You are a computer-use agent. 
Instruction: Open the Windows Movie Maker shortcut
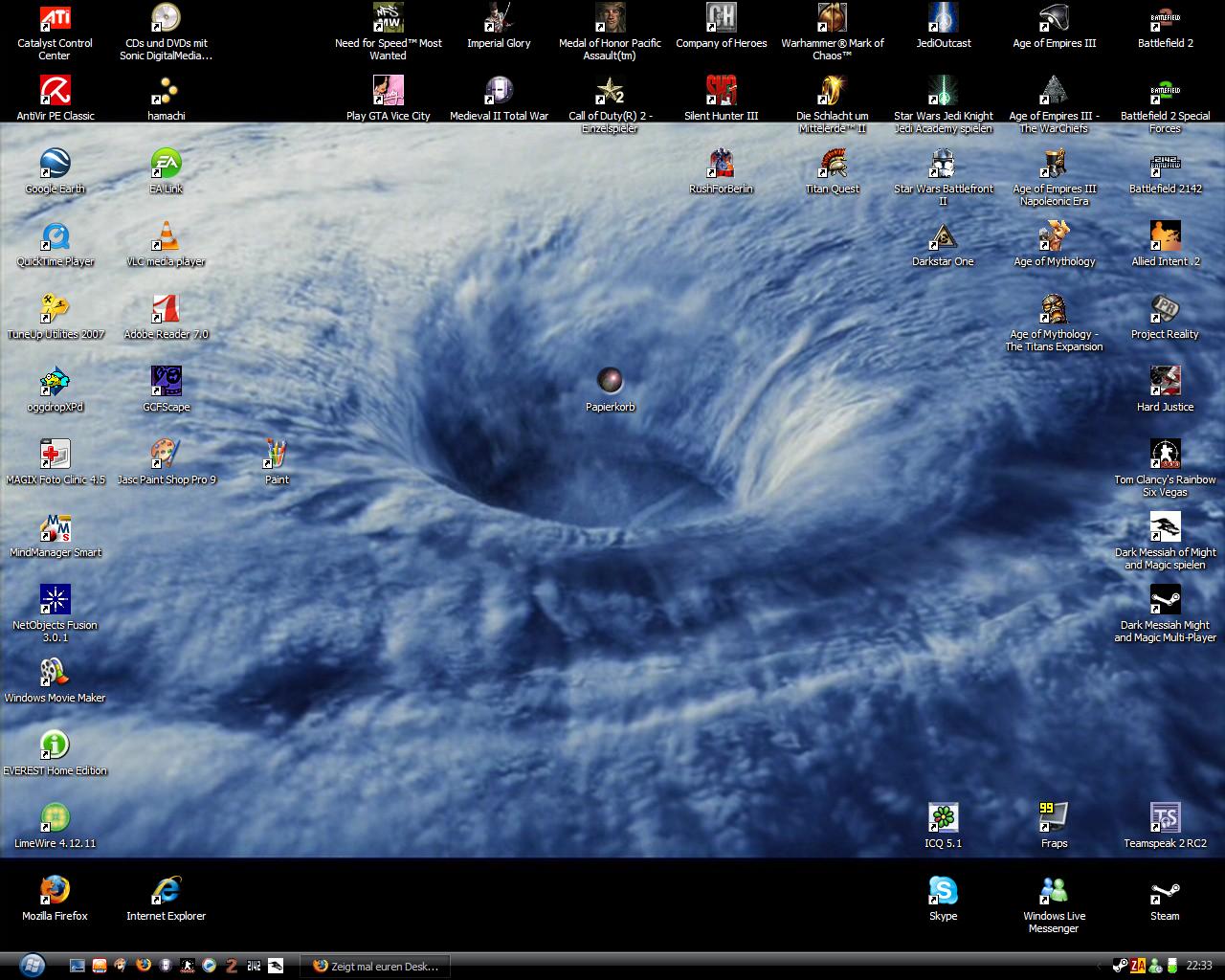coord(55,673)
